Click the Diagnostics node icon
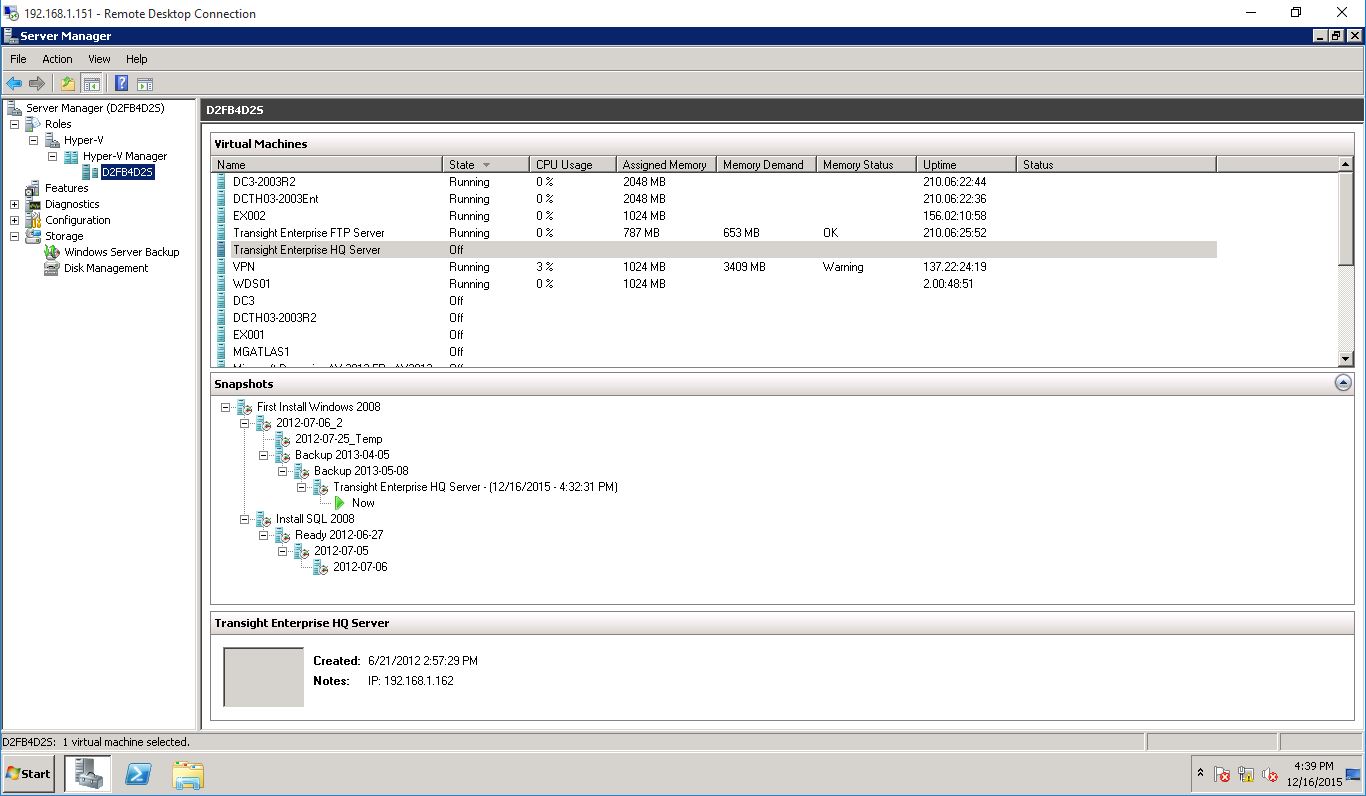1366x796 pixels. pos(33,204)
